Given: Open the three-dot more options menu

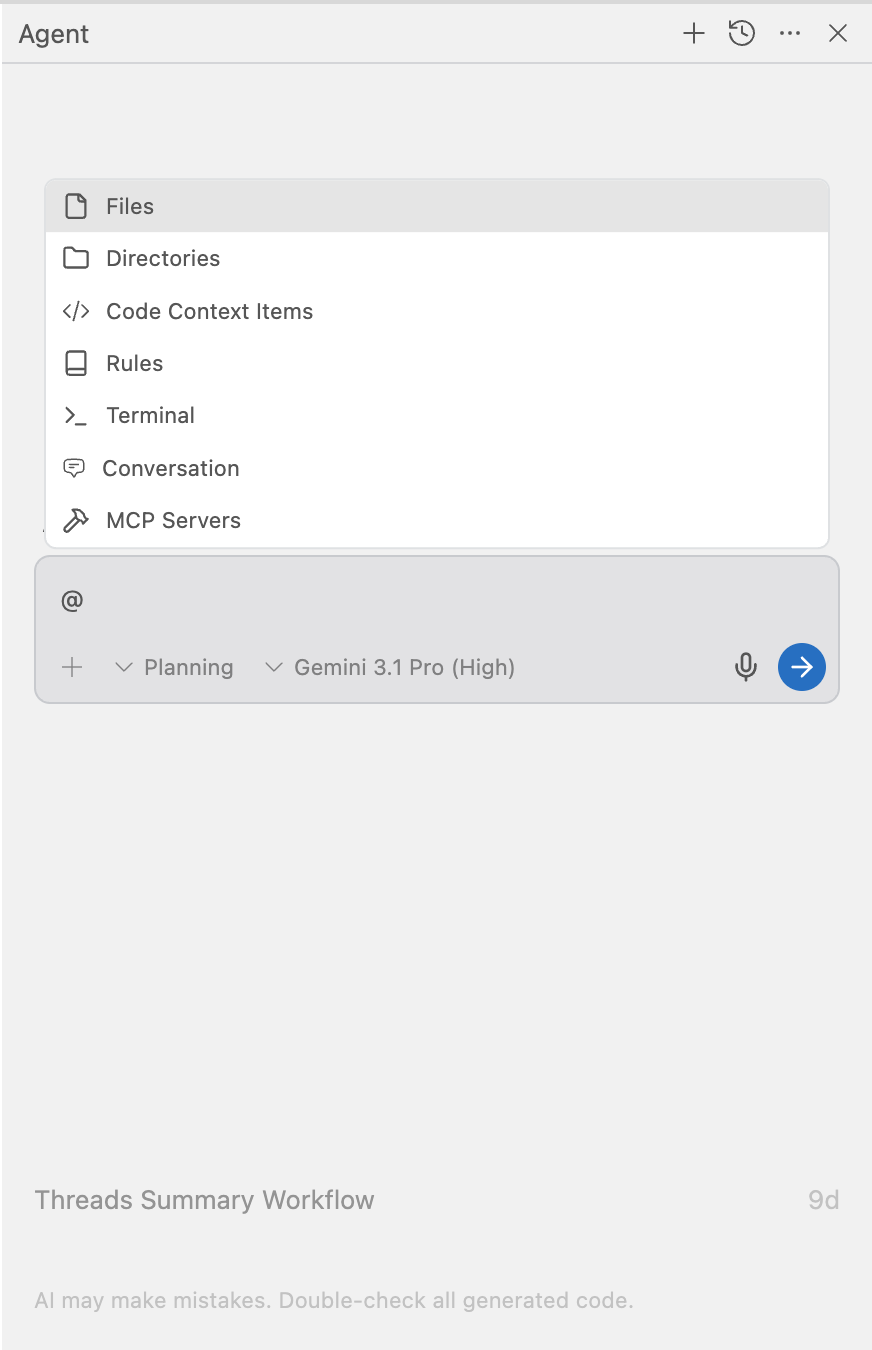Looking at the screenshot, I should pyautogui.click(x=790, y=34).
